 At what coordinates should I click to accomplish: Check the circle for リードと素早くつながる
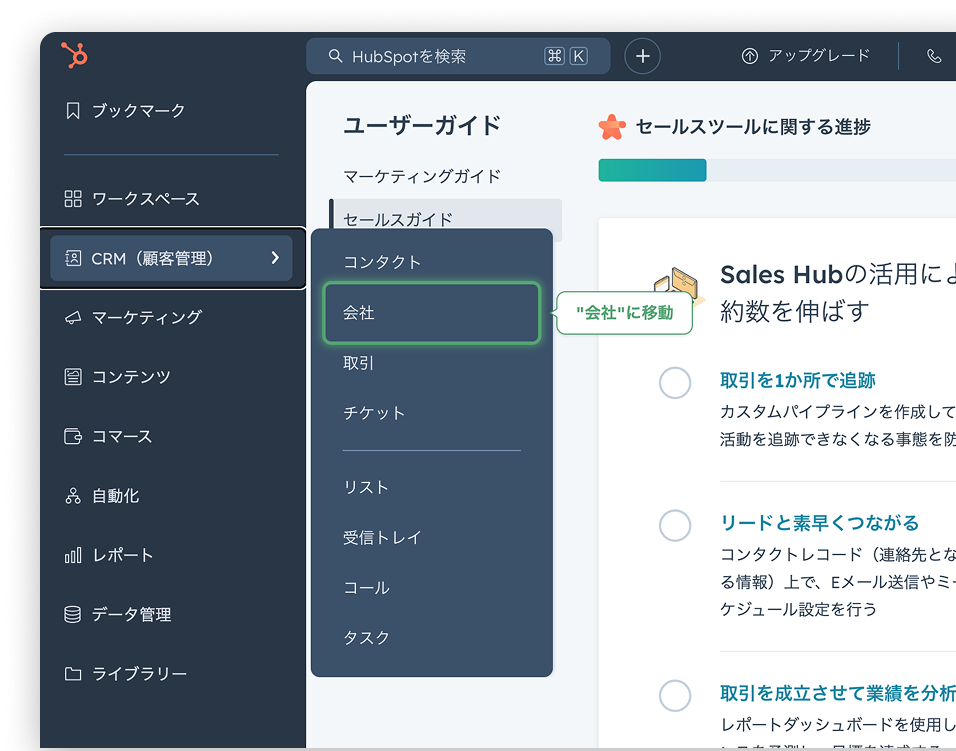point(674,525)
